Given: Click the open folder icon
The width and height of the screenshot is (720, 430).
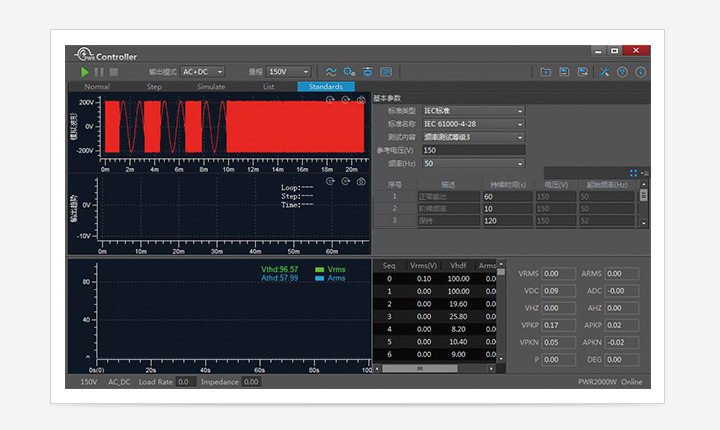Looking at the screenshot, I should coord(546,72).
